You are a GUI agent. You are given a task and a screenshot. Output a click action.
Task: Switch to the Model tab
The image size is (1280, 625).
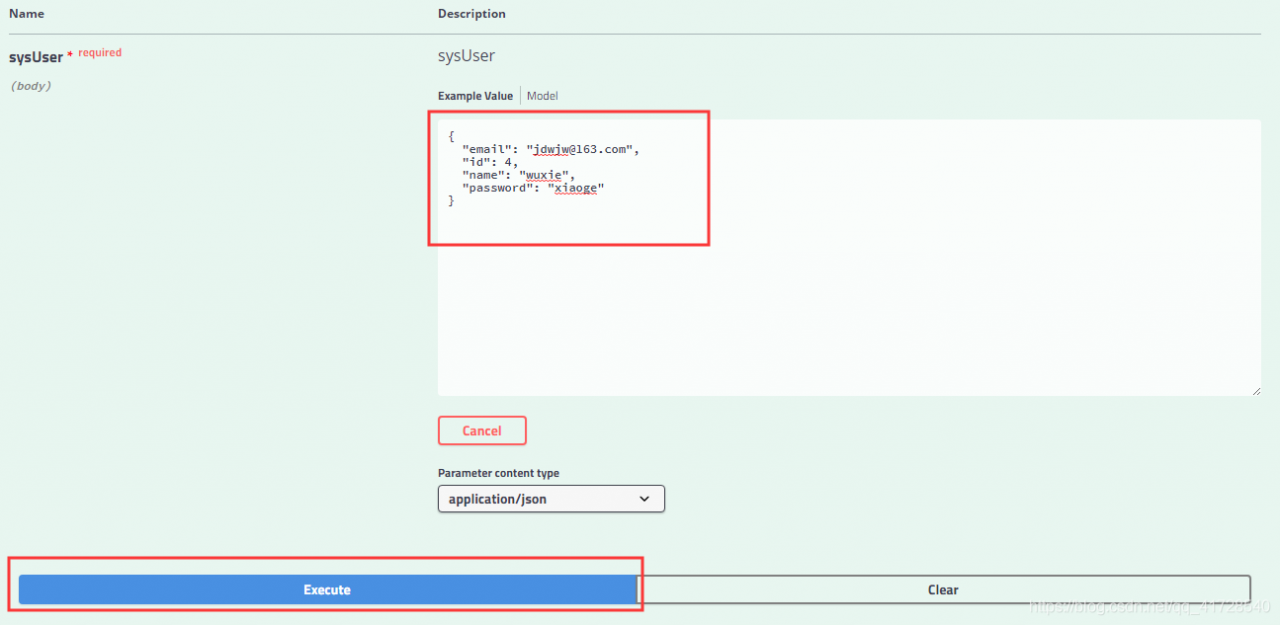[543, 96]
